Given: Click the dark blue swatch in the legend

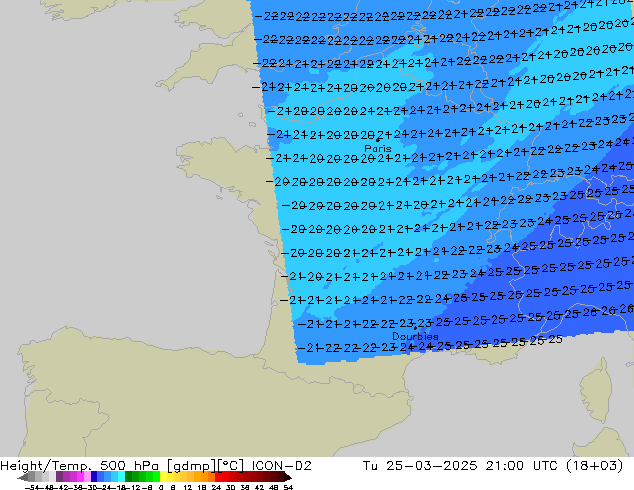Looking at the screenshot, I should click(94, 477).
